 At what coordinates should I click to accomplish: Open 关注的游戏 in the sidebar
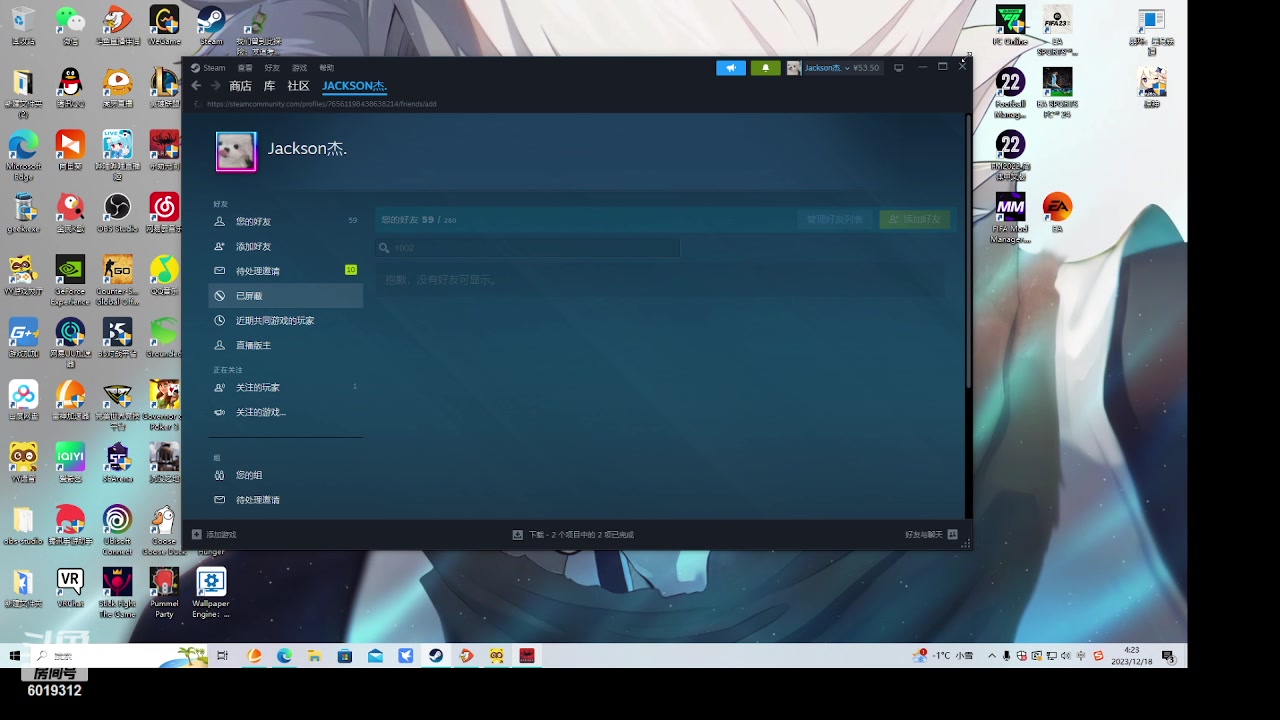pos(285,412)
